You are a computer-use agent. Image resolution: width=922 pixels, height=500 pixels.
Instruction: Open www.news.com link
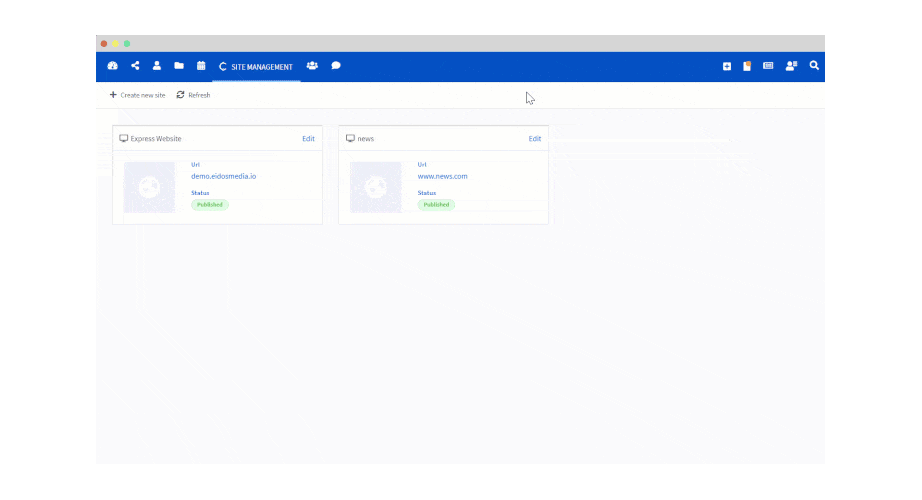(442, 176)
